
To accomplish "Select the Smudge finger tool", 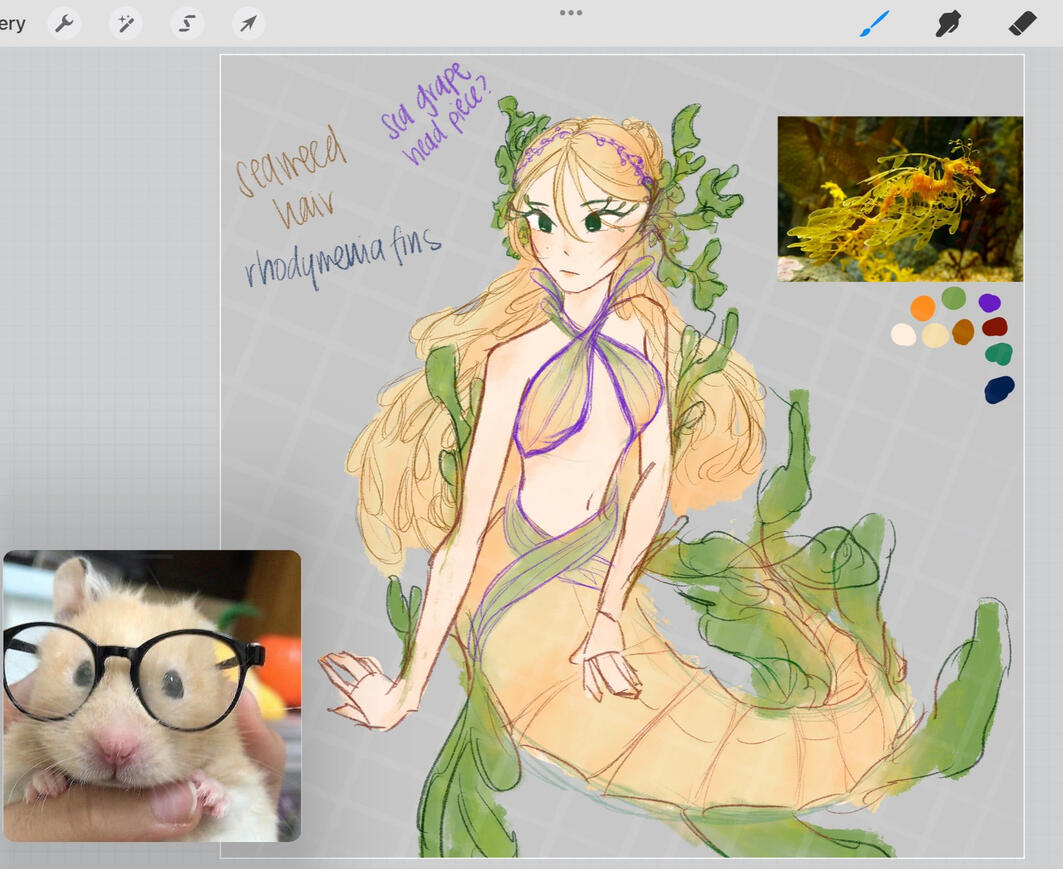I will click(x=948, y=24).
